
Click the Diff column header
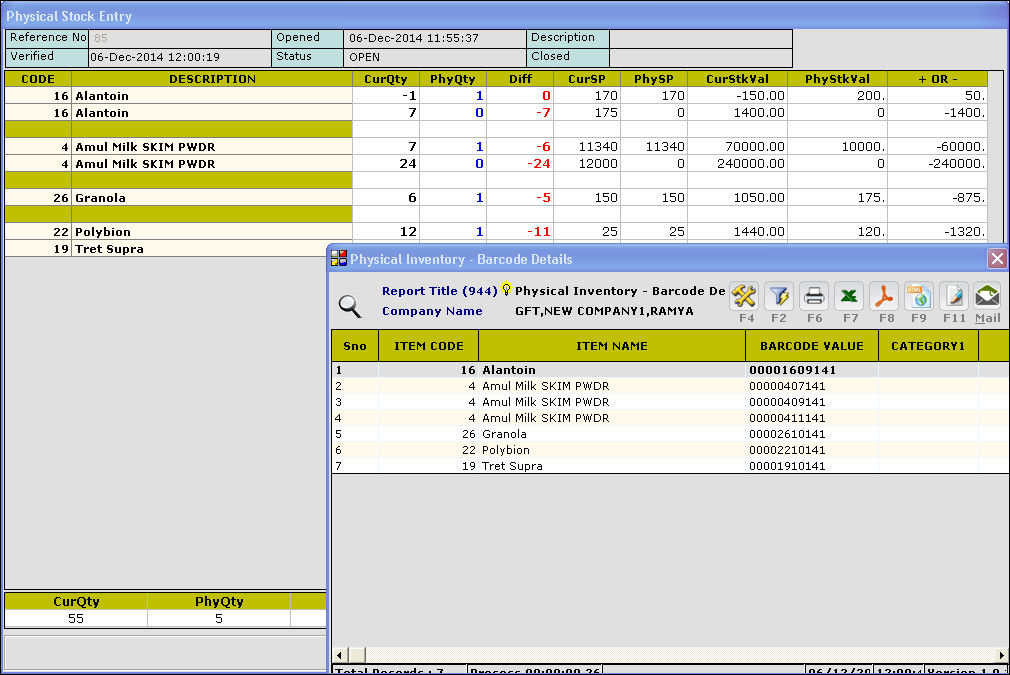click(520, 79)
